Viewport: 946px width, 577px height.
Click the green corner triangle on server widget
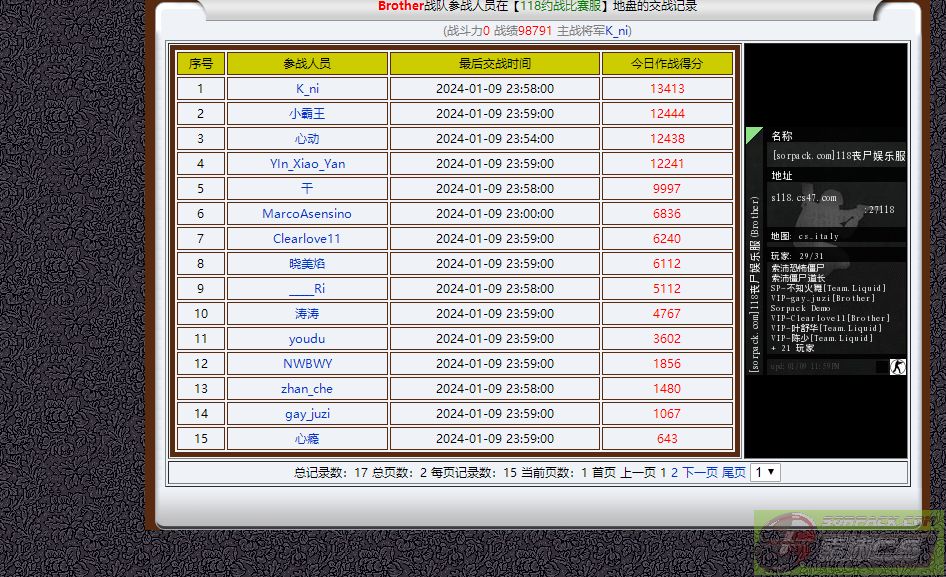(x=753, y=135)
